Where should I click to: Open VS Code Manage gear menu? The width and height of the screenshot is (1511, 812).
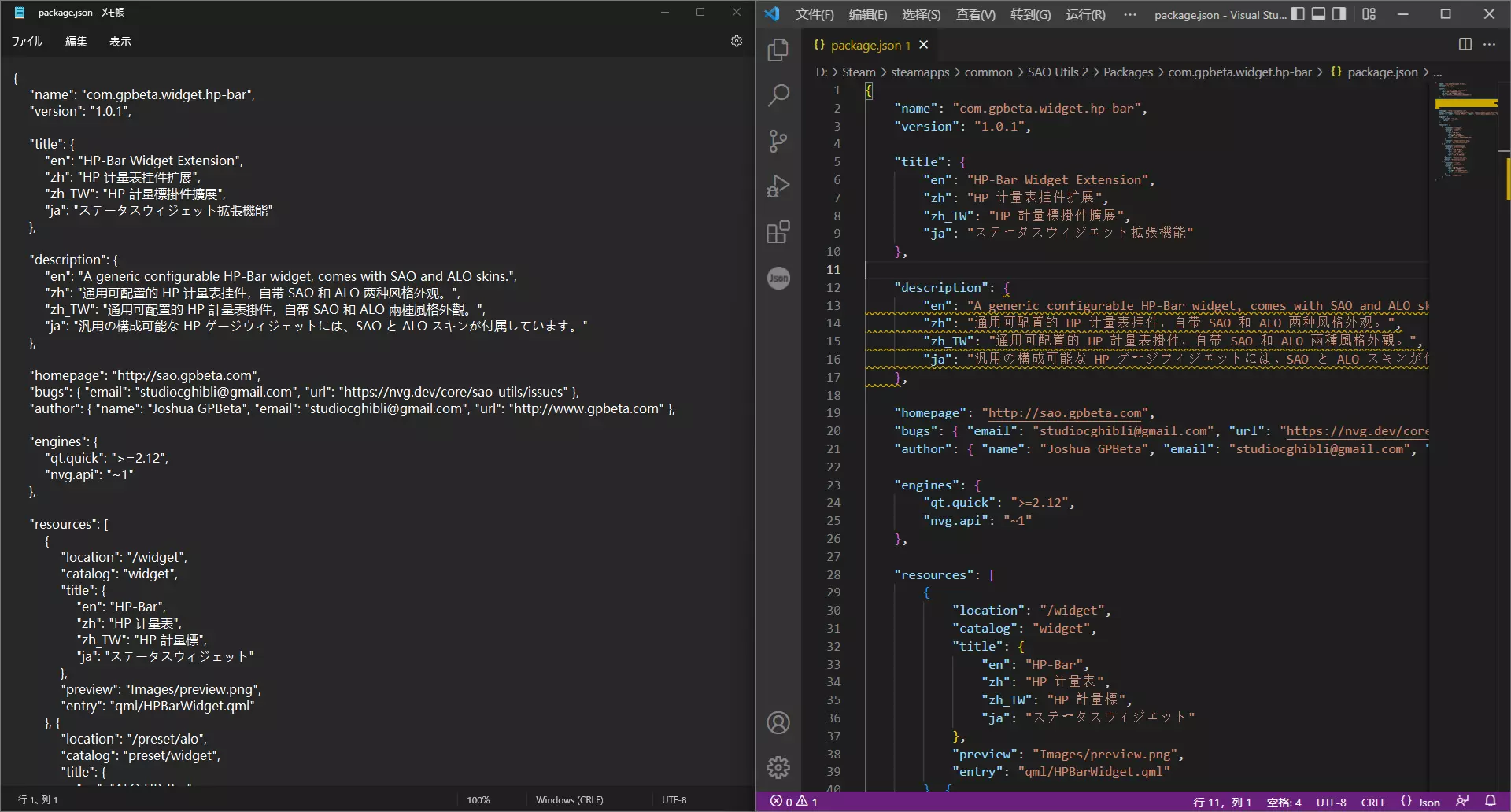pyautogui.click(x=778, y=767)
